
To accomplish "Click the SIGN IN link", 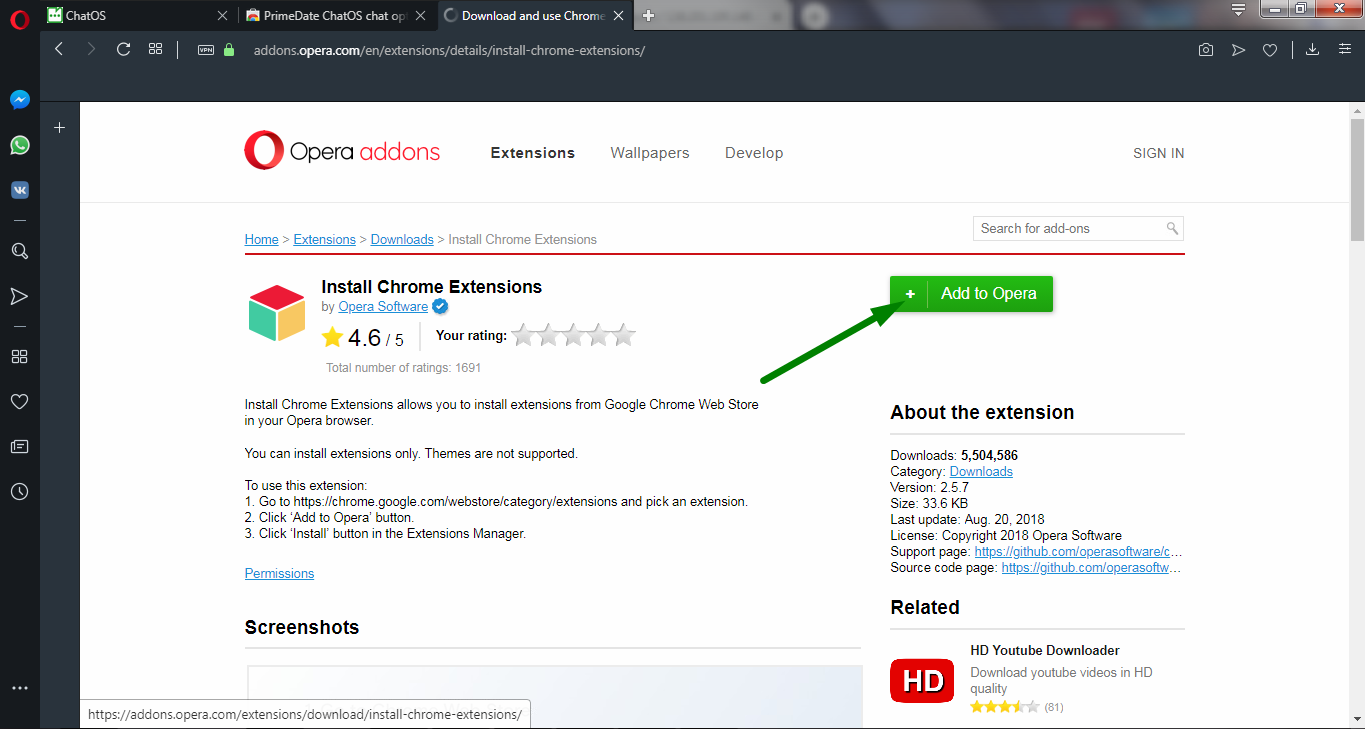I will coord(1158,153).
